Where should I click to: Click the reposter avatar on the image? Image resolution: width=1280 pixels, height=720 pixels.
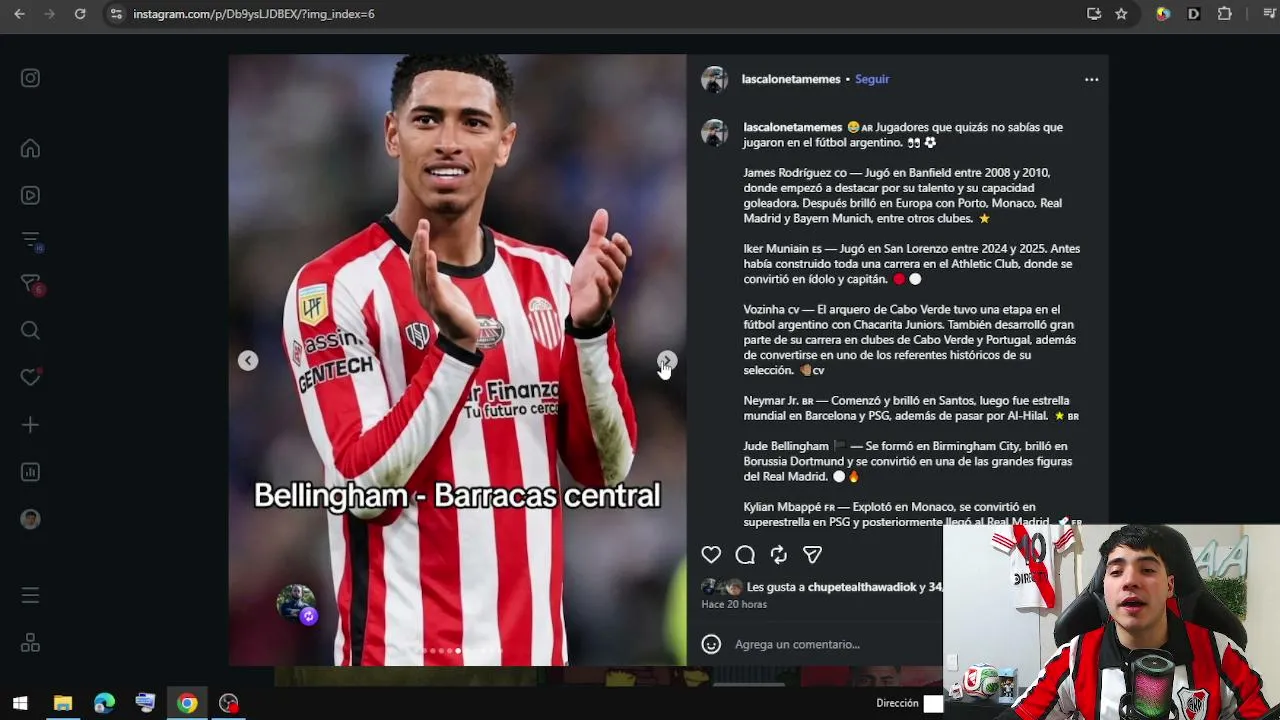click(296, 604)
